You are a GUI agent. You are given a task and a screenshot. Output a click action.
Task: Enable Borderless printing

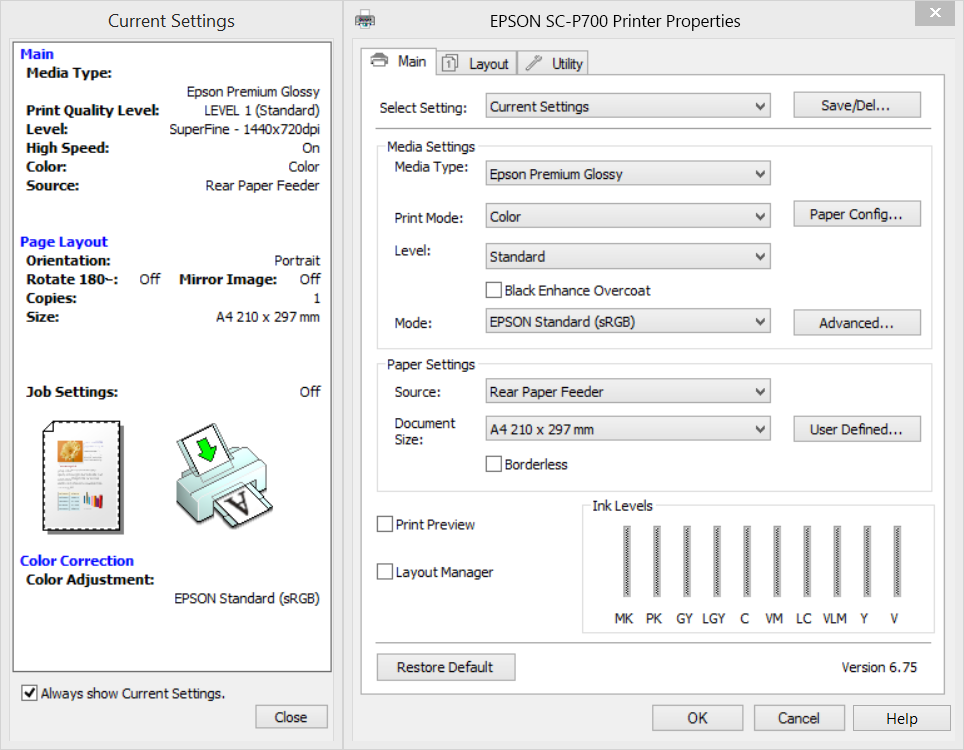(x=490, y=464)
